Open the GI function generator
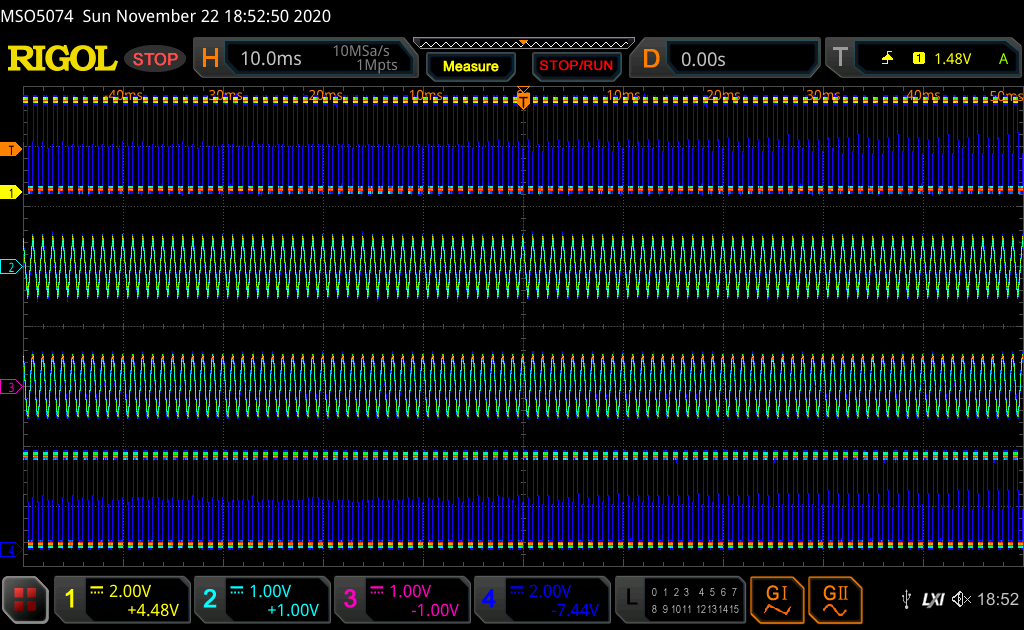Viewport: 1024px width, 630px height. 776,600
